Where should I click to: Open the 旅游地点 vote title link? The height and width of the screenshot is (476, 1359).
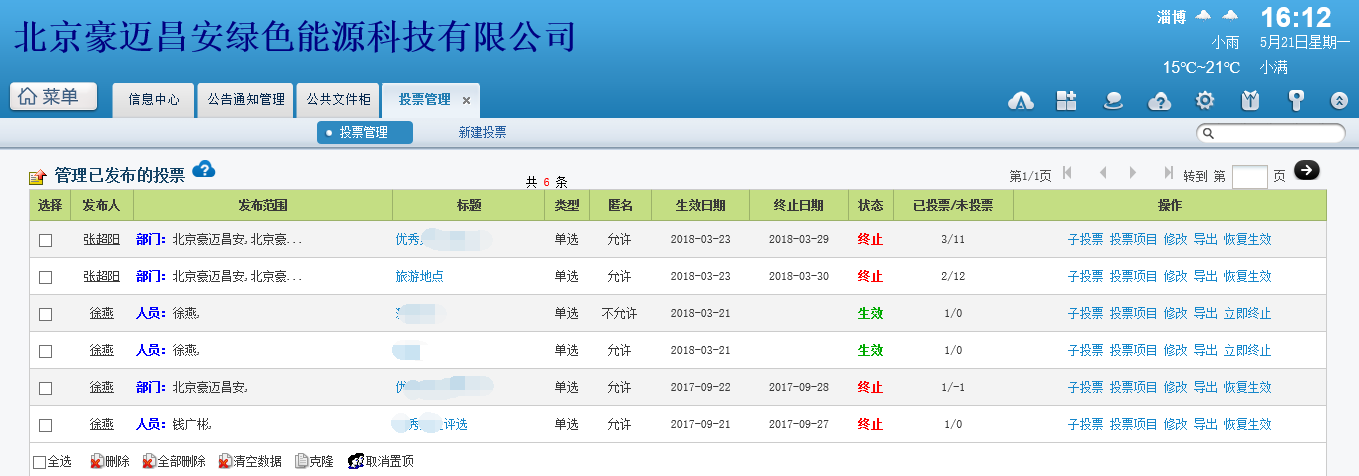coord(419,277)
